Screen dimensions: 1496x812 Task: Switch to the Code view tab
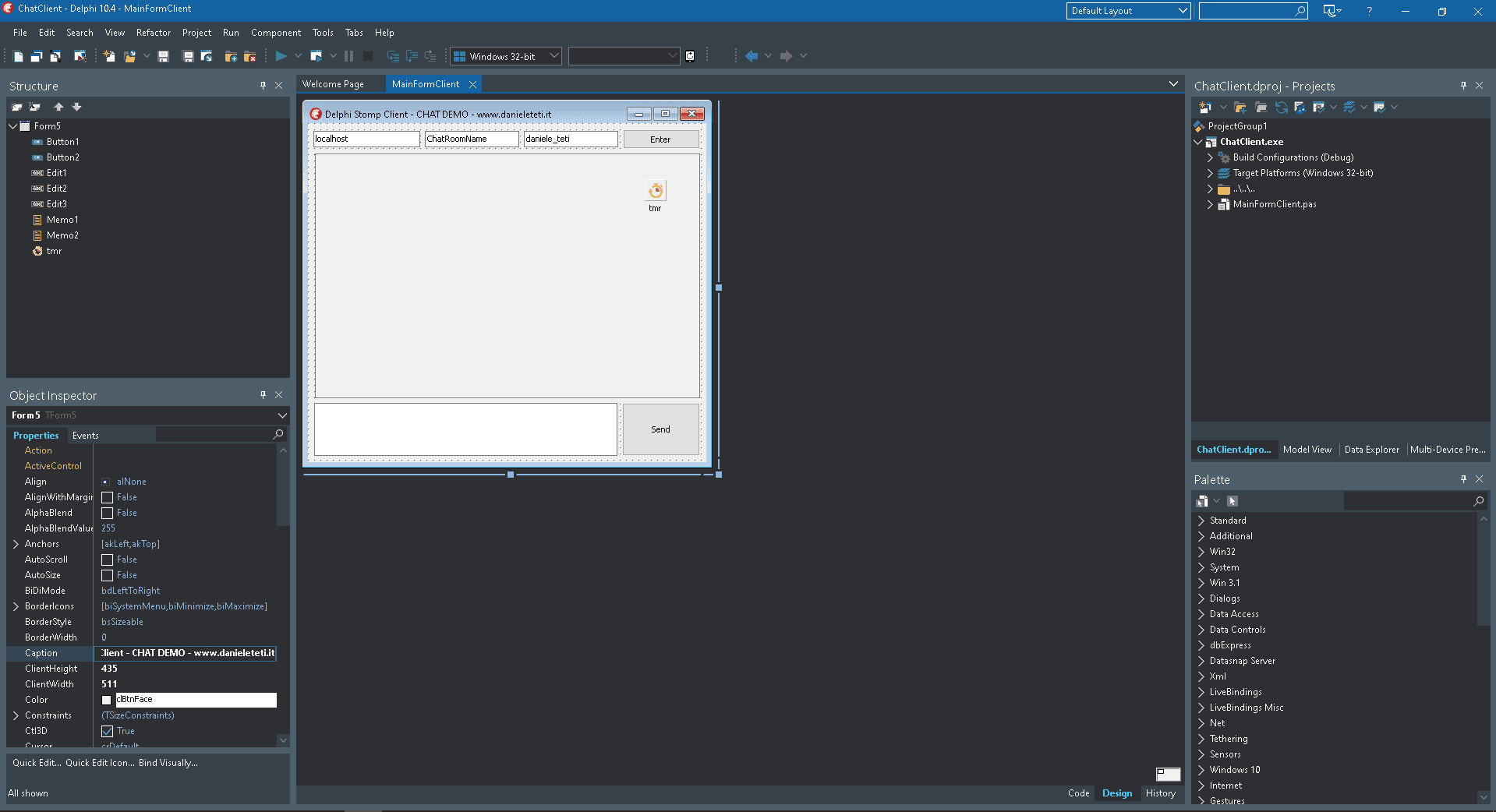point(1079,793)
